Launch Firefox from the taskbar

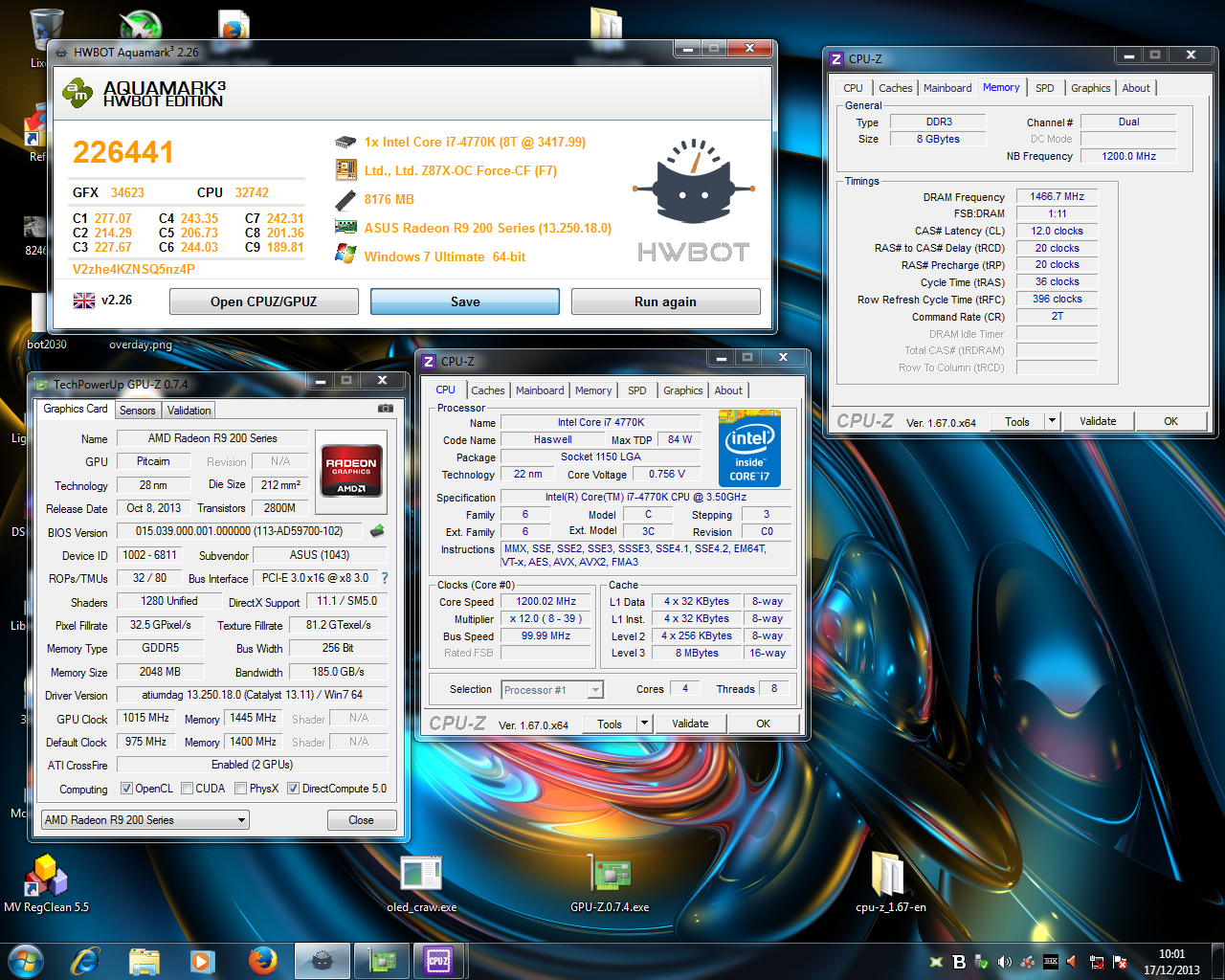[x=261, y=961]
